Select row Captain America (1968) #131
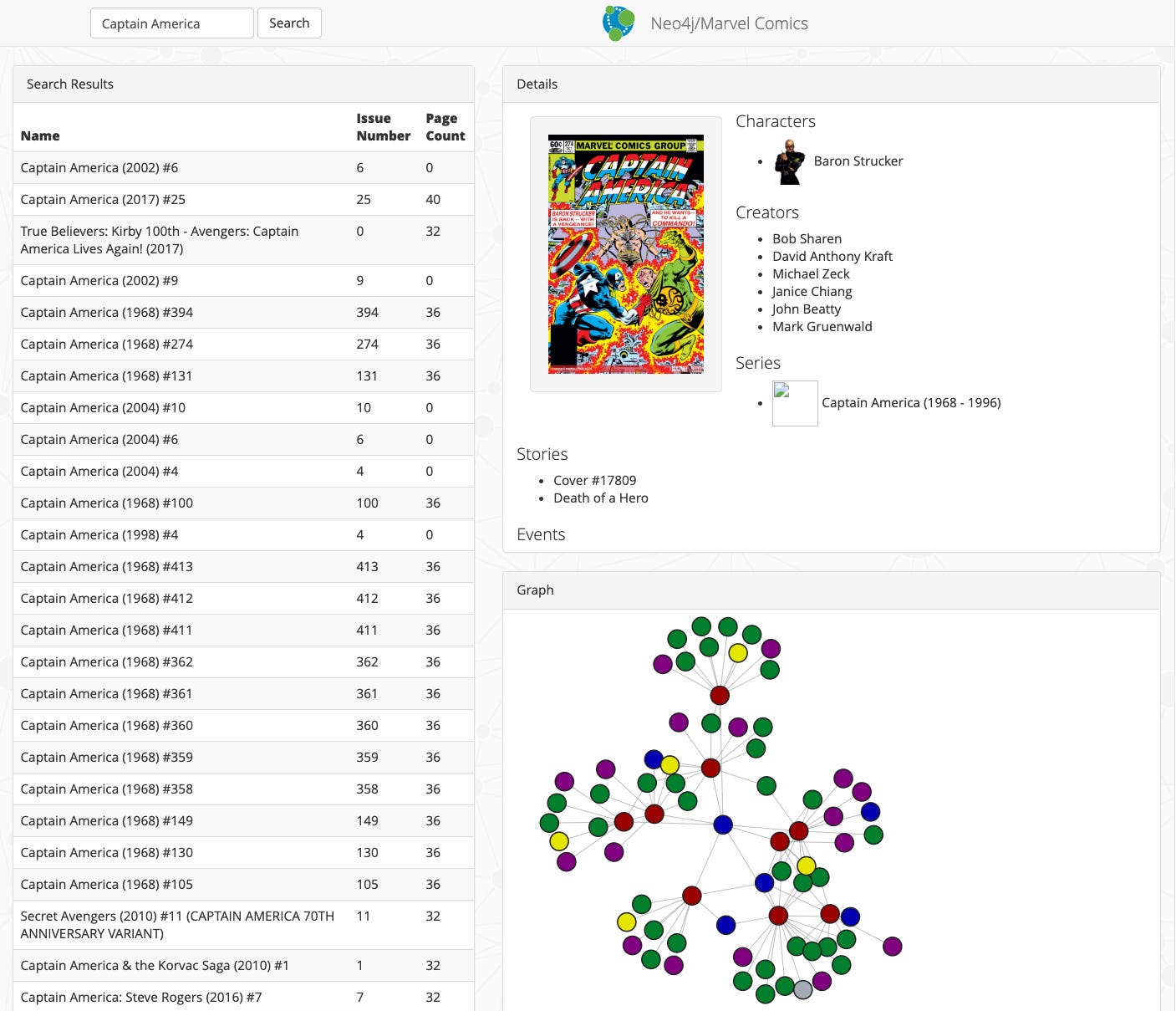Screen dimensions: 1176x1011 point(243,376)
